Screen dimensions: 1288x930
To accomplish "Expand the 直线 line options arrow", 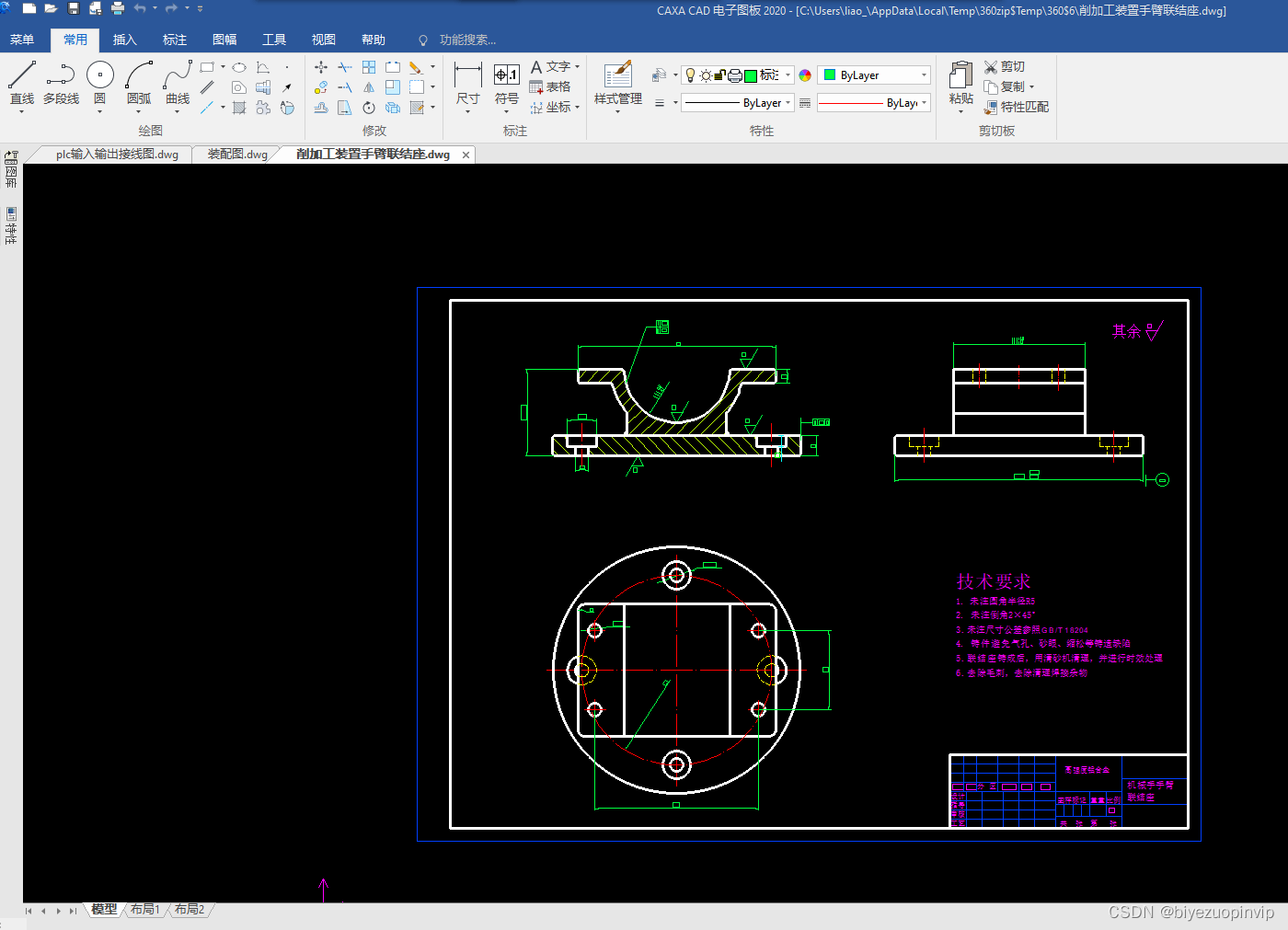I will coord(21,111).
